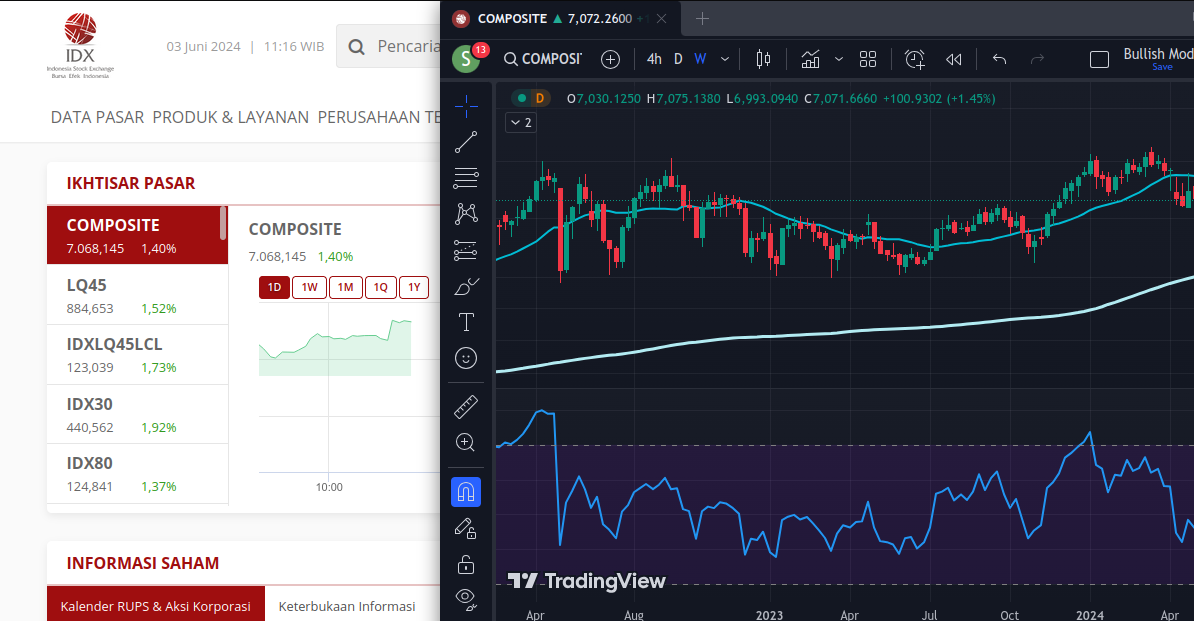Open the candlestick chart type selector
Viewport: 1194px width, 621px height.
click(763, 59)
